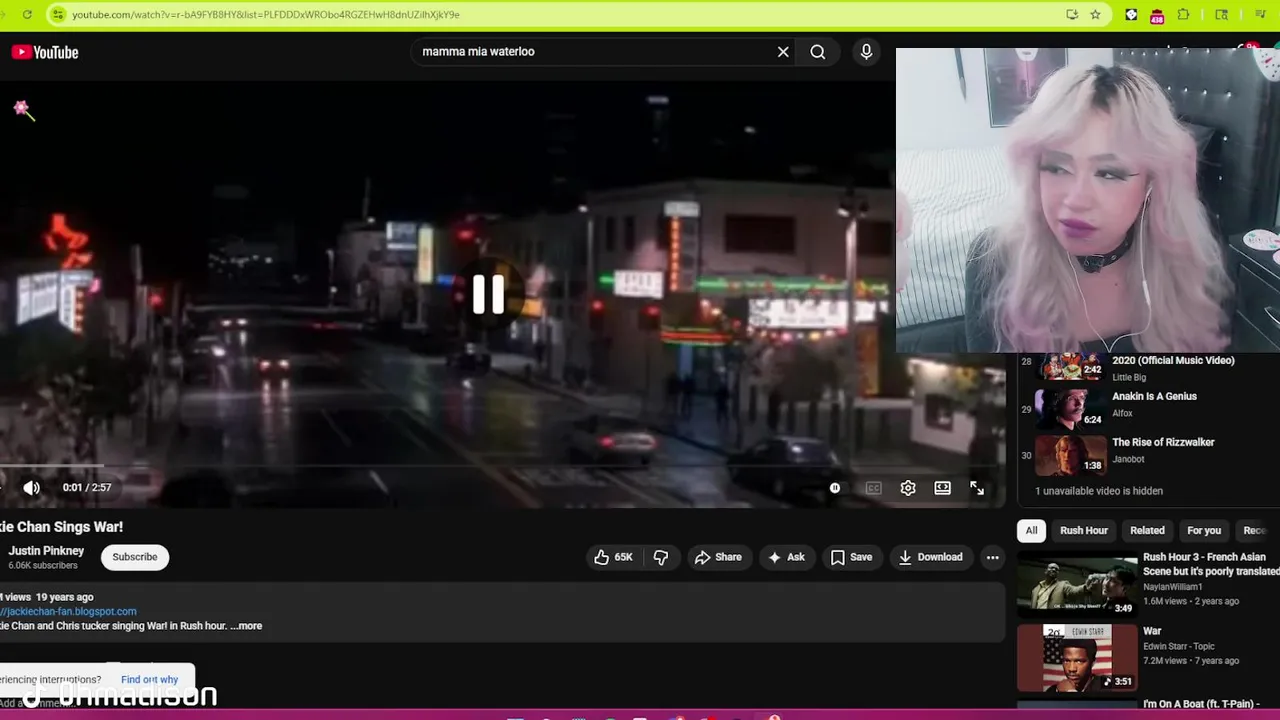Viewport: 1280px width, 720px height.
Task: Switch to theater mode
Action: tap(942, 488)
